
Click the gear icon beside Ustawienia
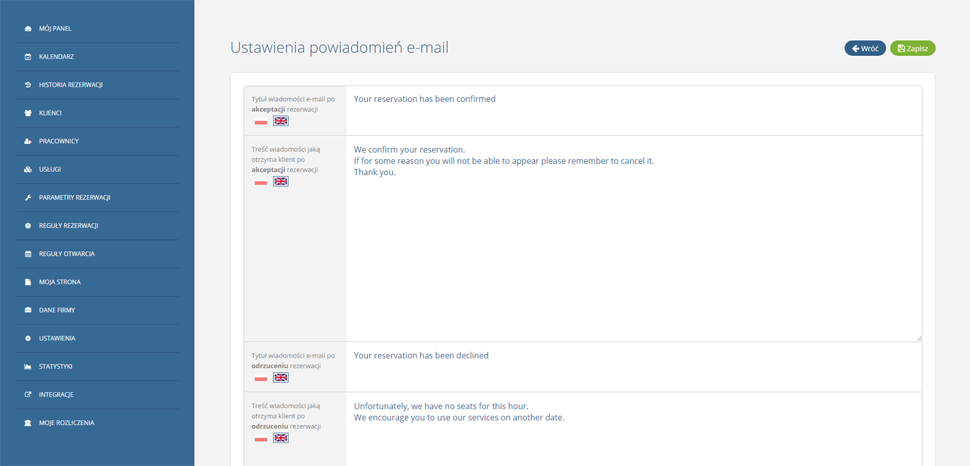28,339
